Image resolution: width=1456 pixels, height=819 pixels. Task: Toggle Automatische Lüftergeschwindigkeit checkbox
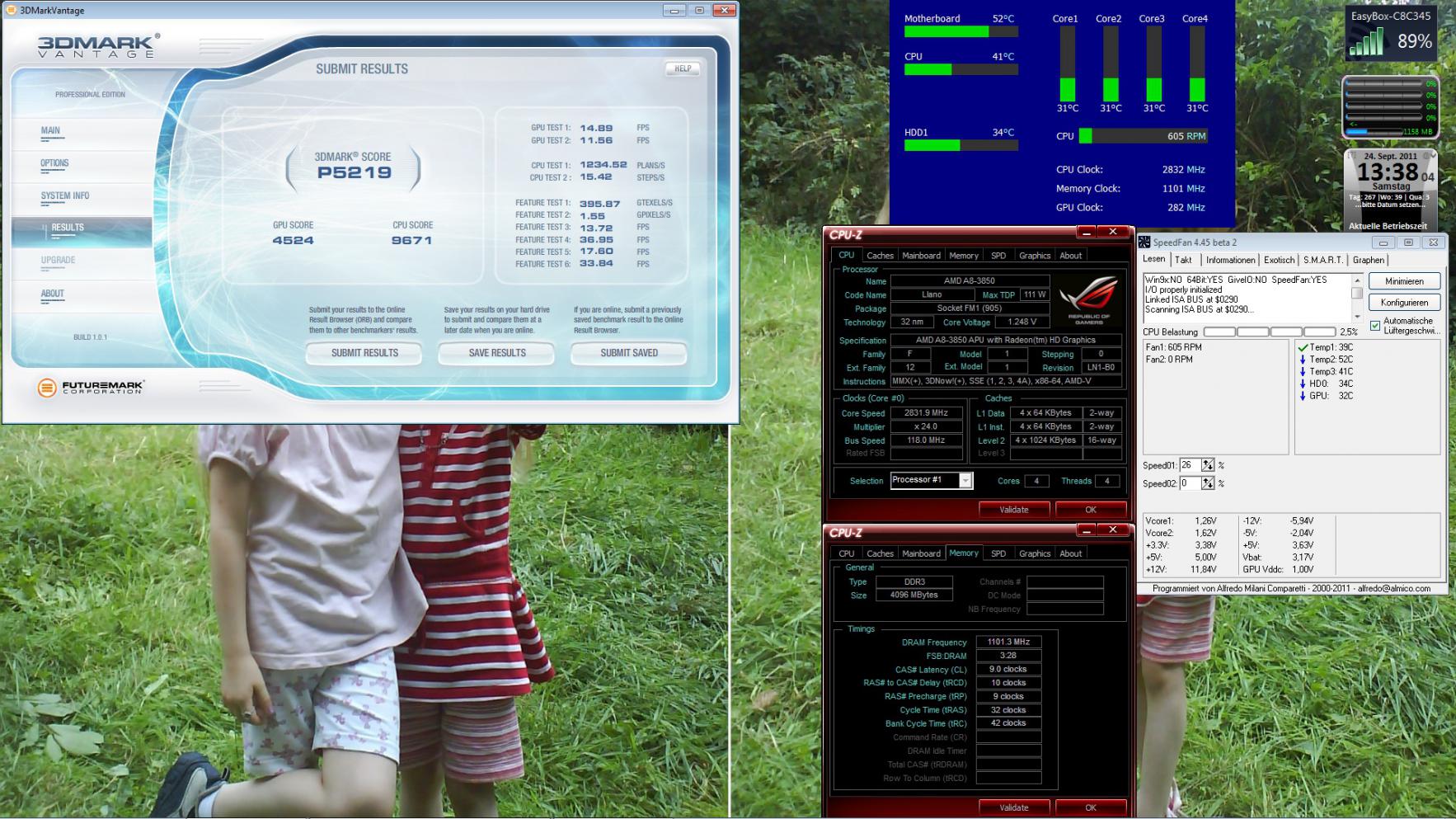point(1375,326)
